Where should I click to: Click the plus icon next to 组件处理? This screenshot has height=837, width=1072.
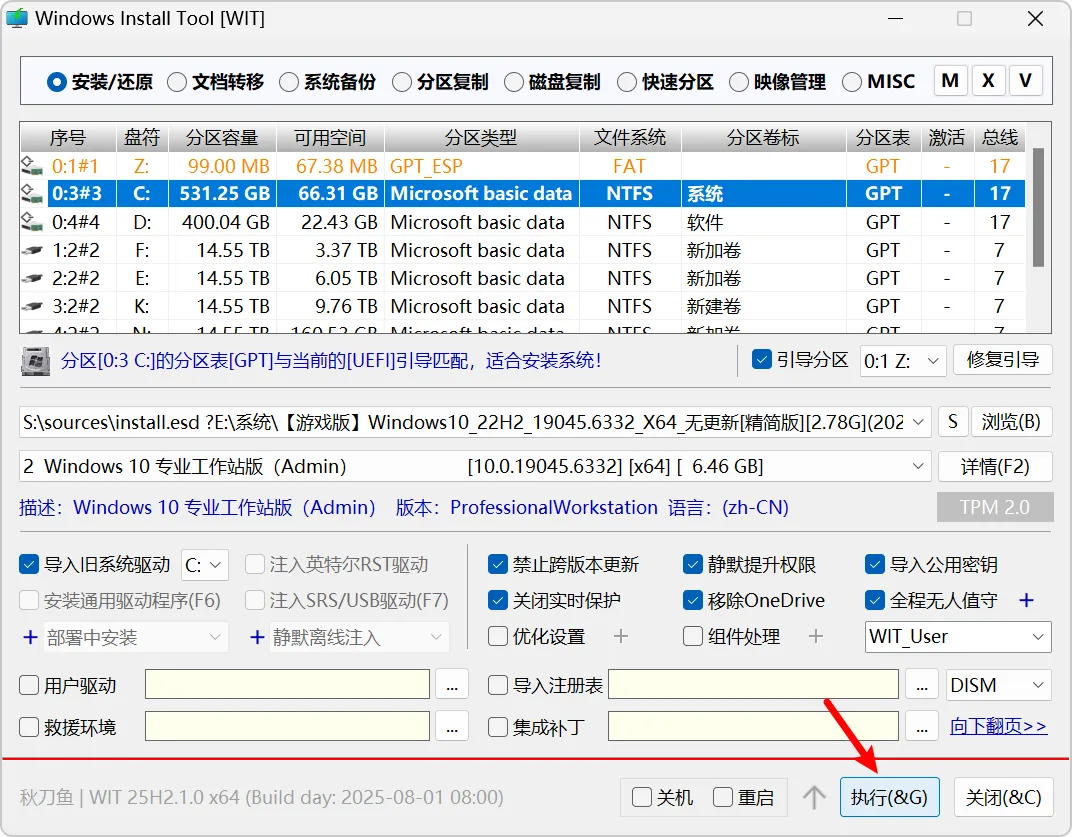click(x=815, y=637)
